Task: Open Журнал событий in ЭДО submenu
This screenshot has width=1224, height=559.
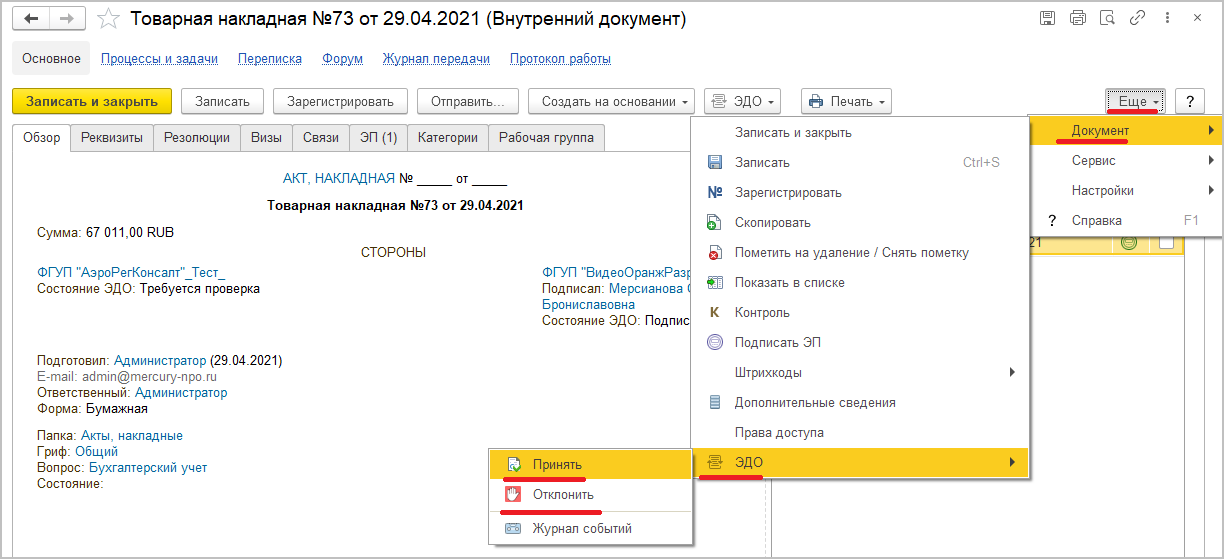Action: click(591, 528)
